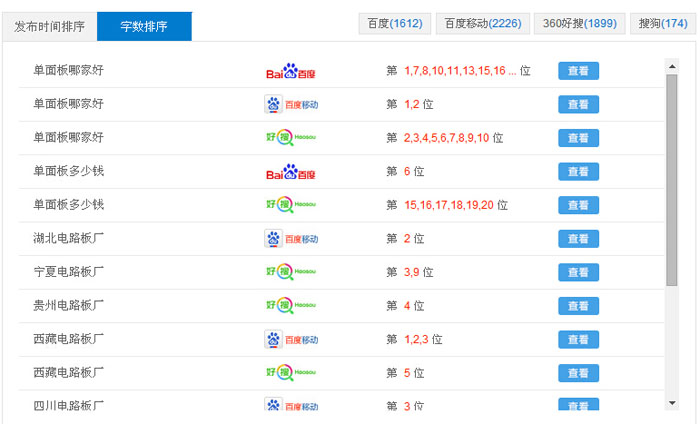Click 百度移动 logo in 西藏电路板厂 row
This screenshot has width=700, height=424.
coord(291,340)
